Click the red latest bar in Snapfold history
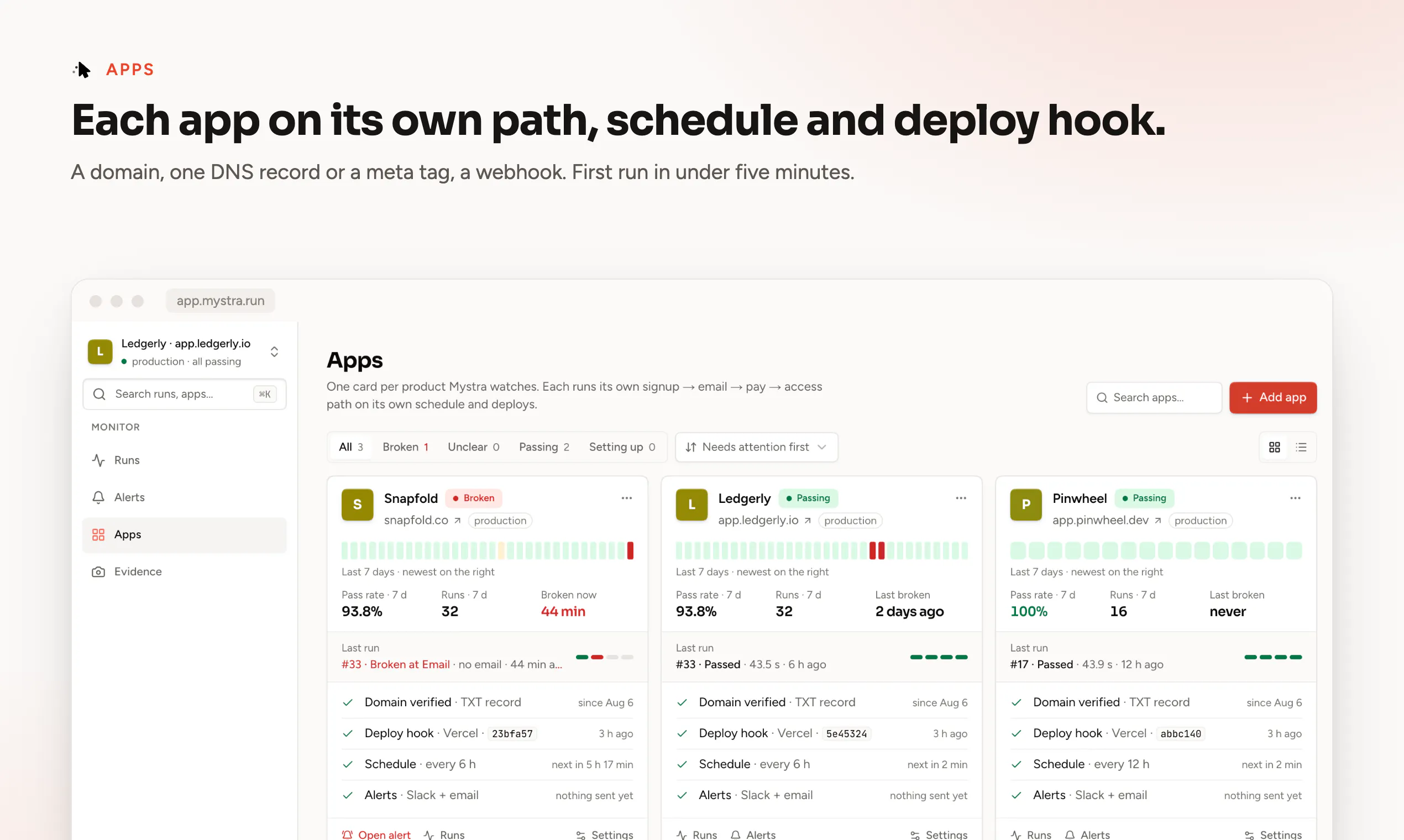 coord(630,551)
